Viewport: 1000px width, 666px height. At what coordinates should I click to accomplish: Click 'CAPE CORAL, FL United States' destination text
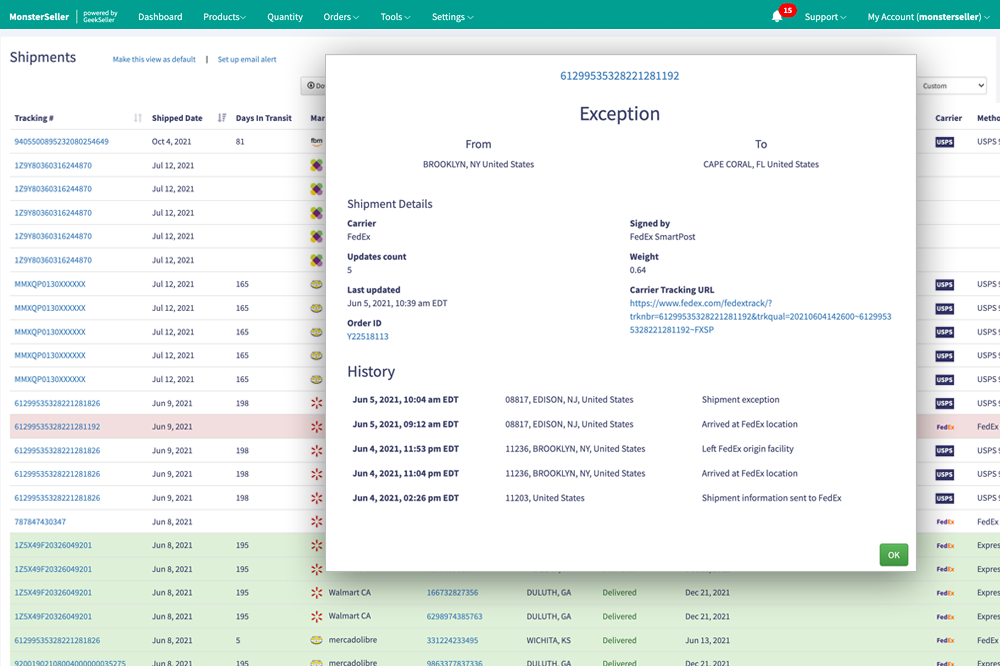click(x=761, y=164)
